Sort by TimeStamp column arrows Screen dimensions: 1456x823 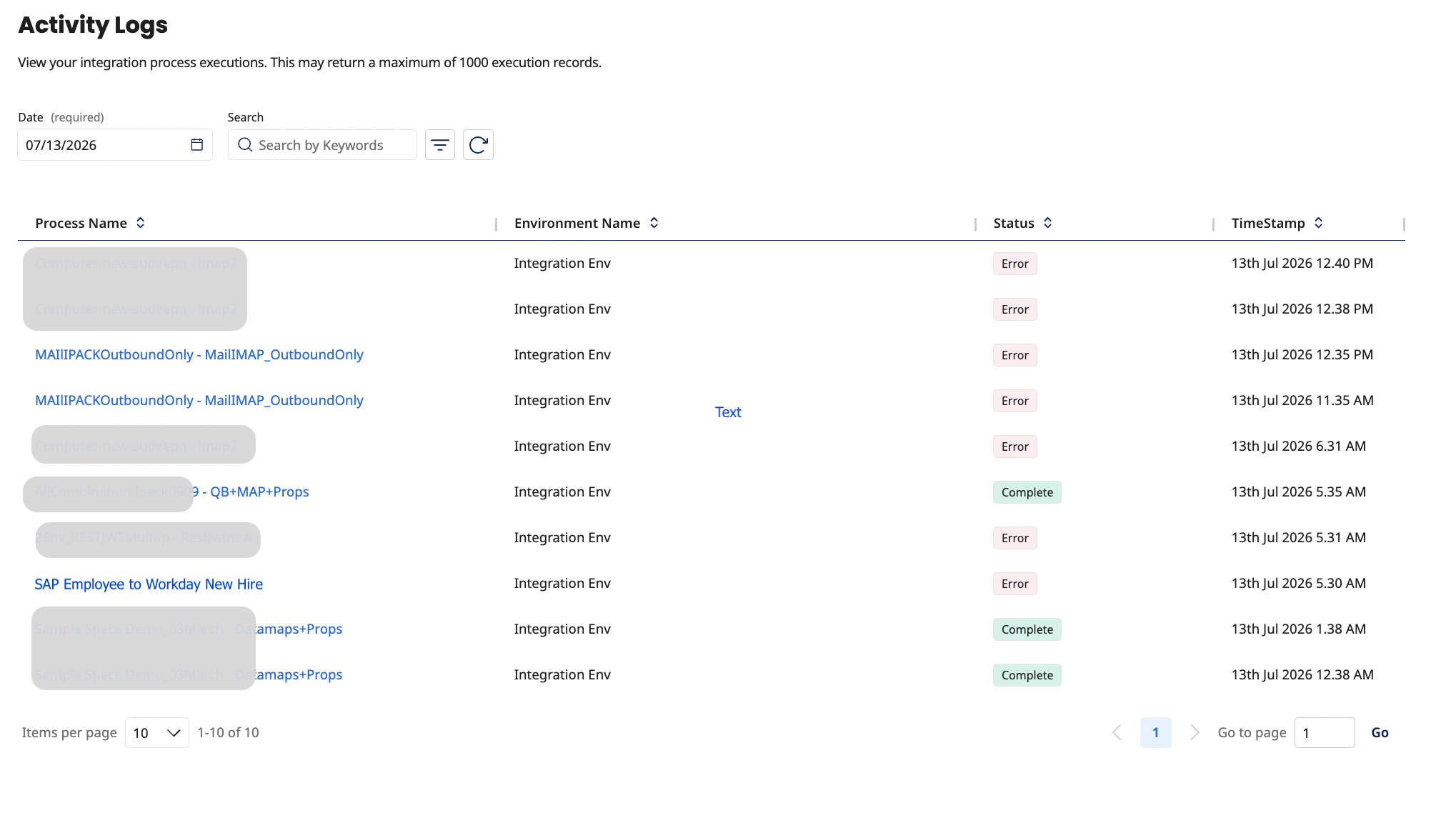(1318, 223)
